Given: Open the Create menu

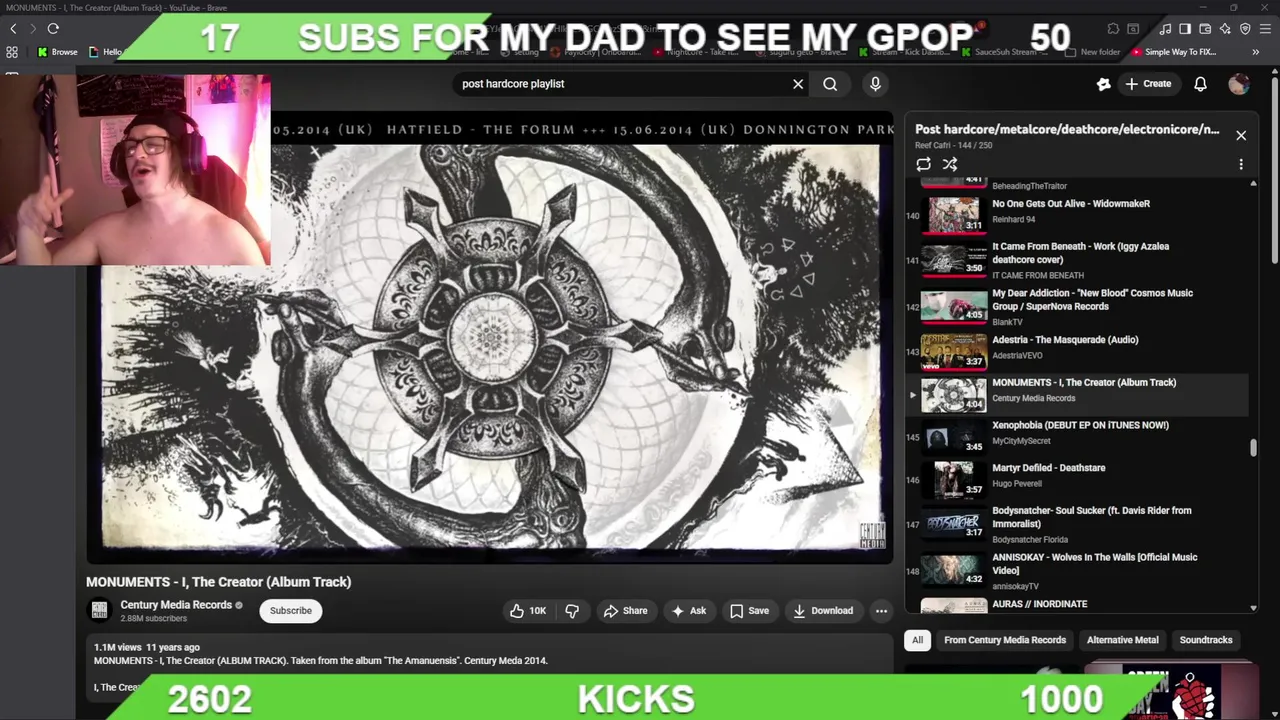Looking at the screenshot, I should point(1148,84).
